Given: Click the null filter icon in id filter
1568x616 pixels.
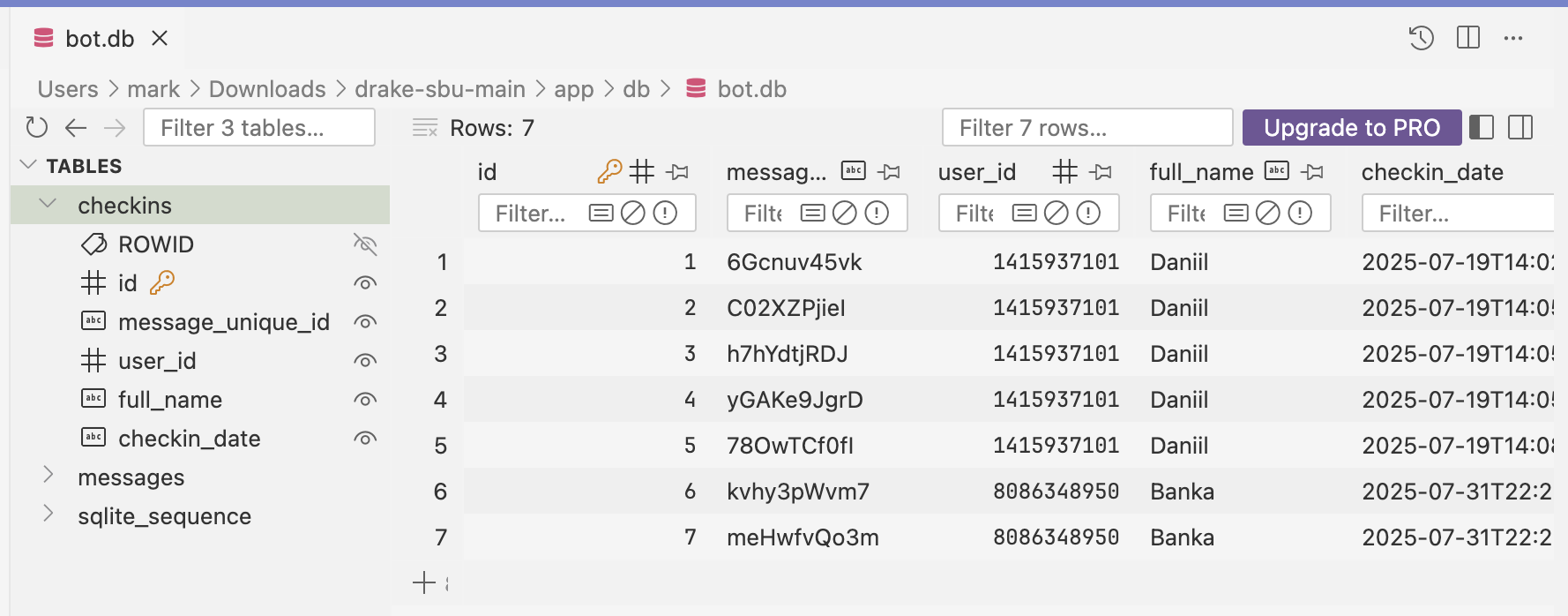Looking at the screenshot, I should click(633, 213).
